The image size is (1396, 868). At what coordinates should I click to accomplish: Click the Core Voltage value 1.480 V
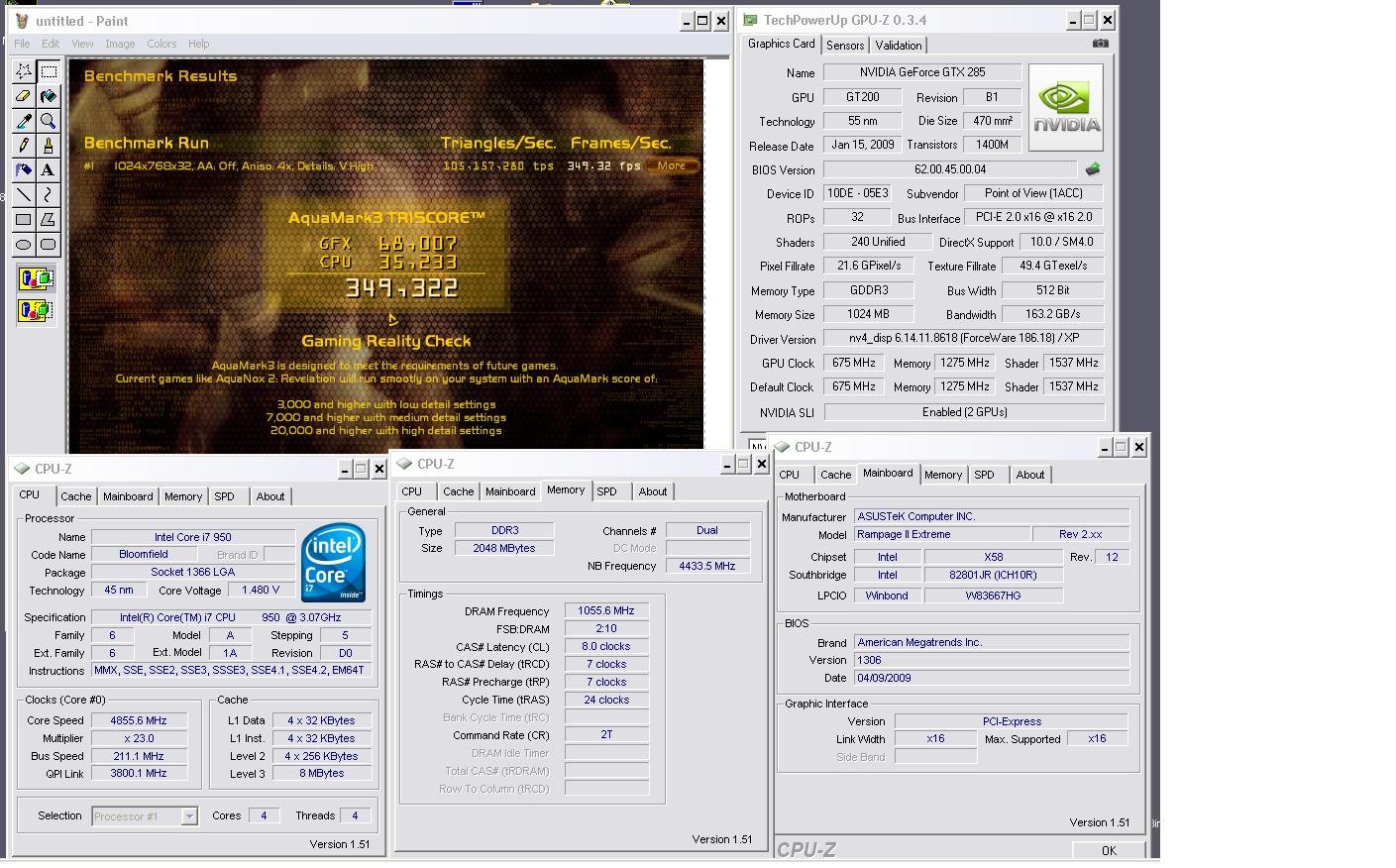point(261,590)
